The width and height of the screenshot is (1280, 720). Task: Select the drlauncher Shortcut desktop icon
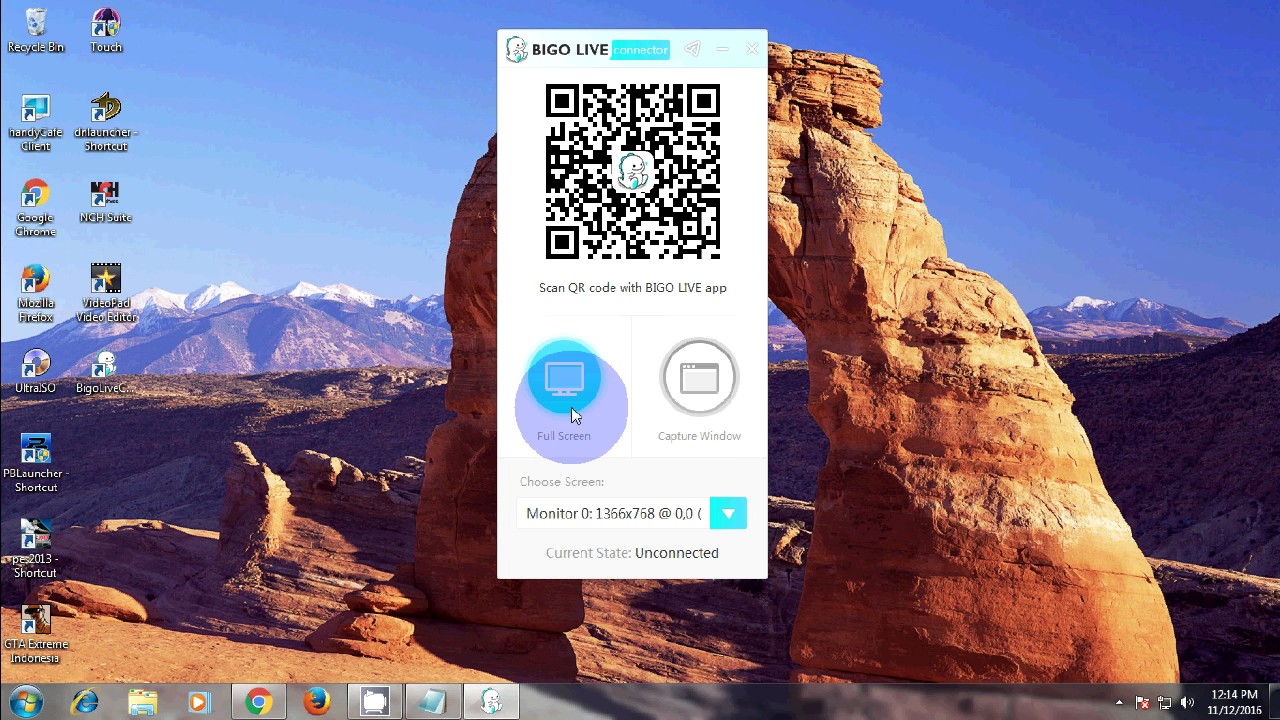click(105, 123)
